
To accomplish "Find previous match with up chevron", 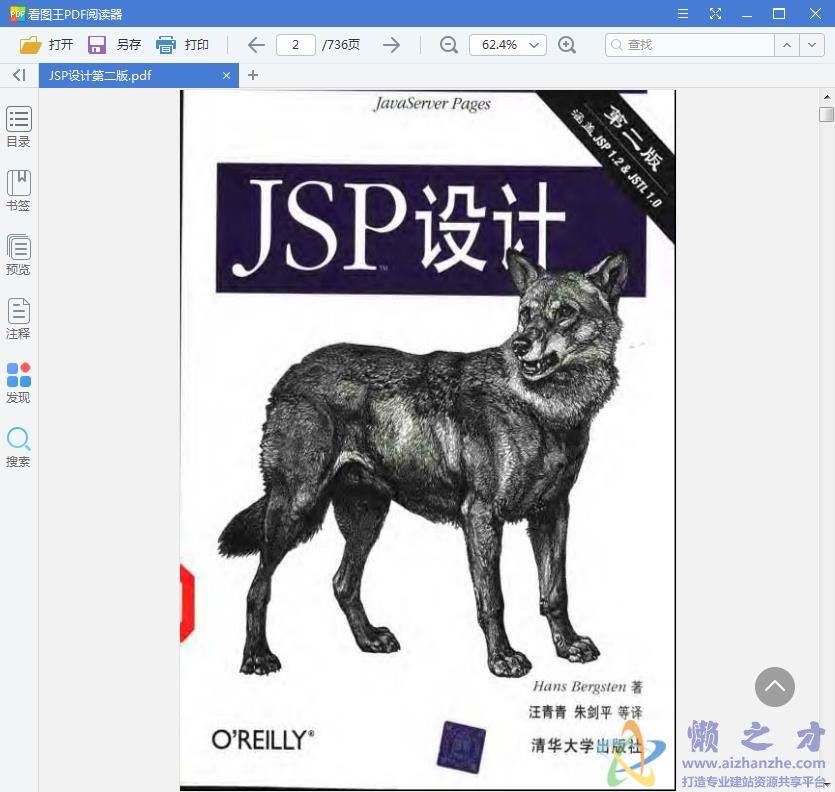I will [x=787, y=45].
